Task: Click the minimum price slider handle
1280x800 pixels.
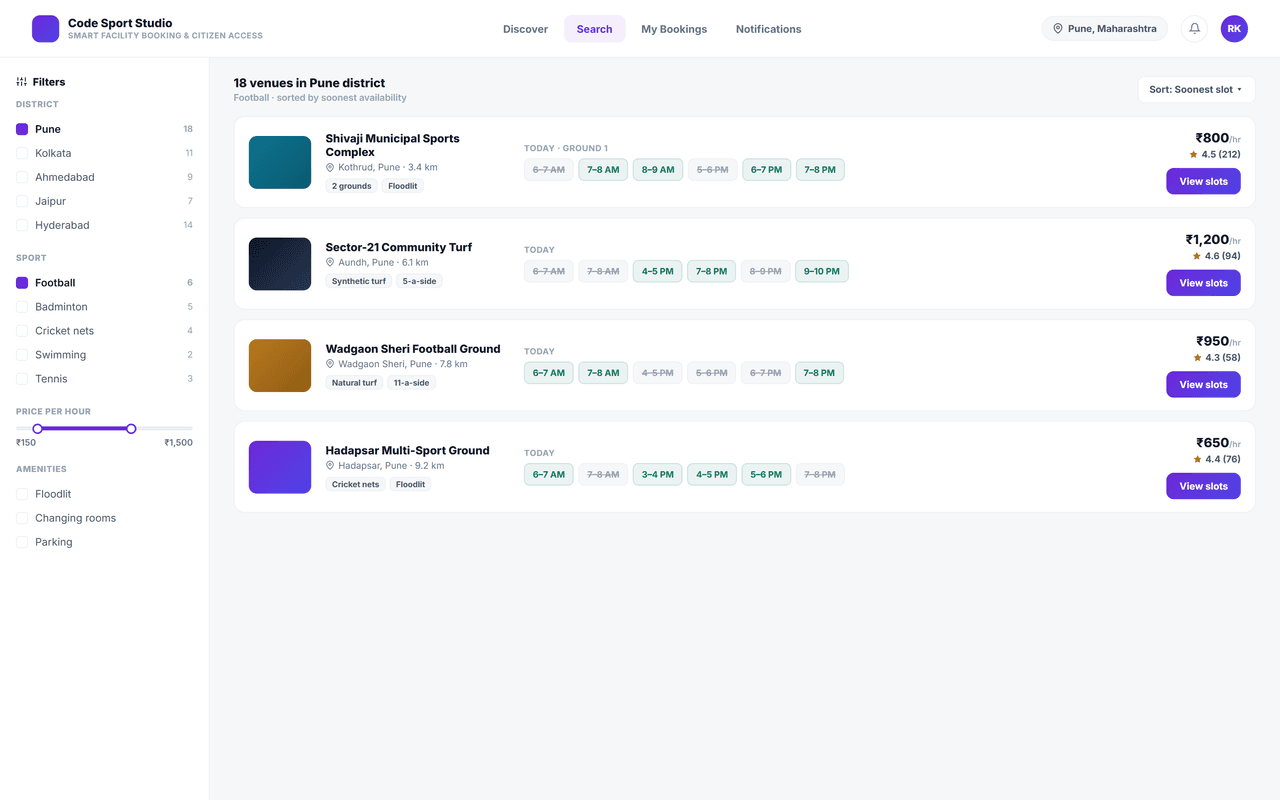Action: 37,428
